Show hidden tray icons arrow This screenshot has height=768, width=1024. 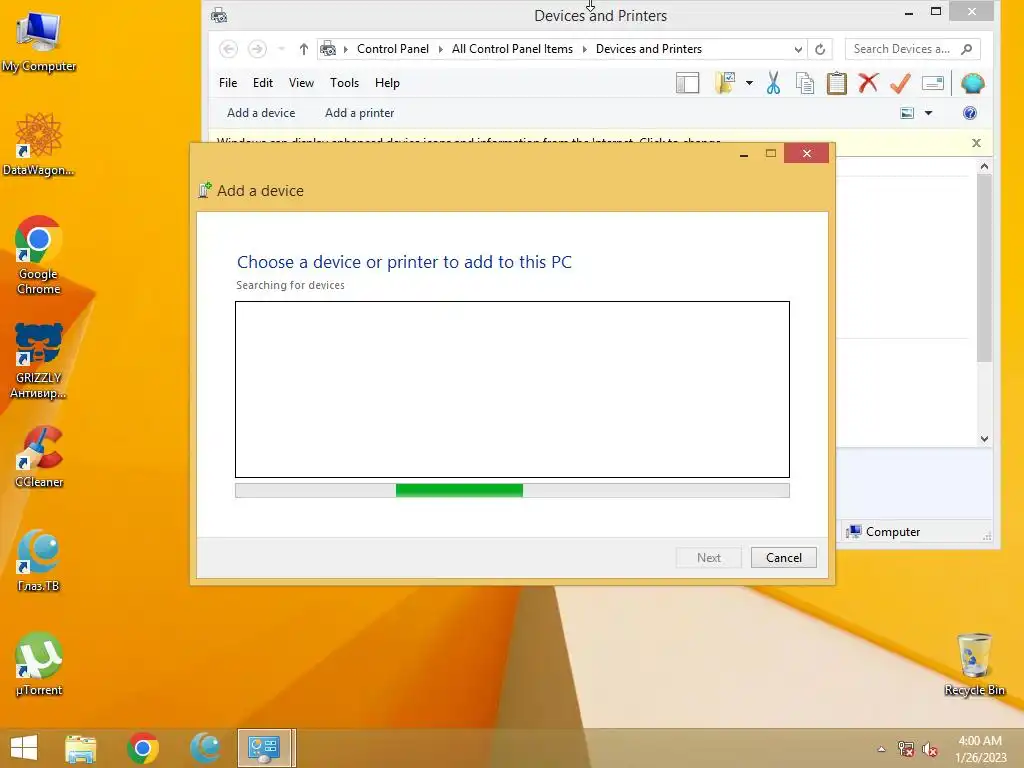coord(881,749)
